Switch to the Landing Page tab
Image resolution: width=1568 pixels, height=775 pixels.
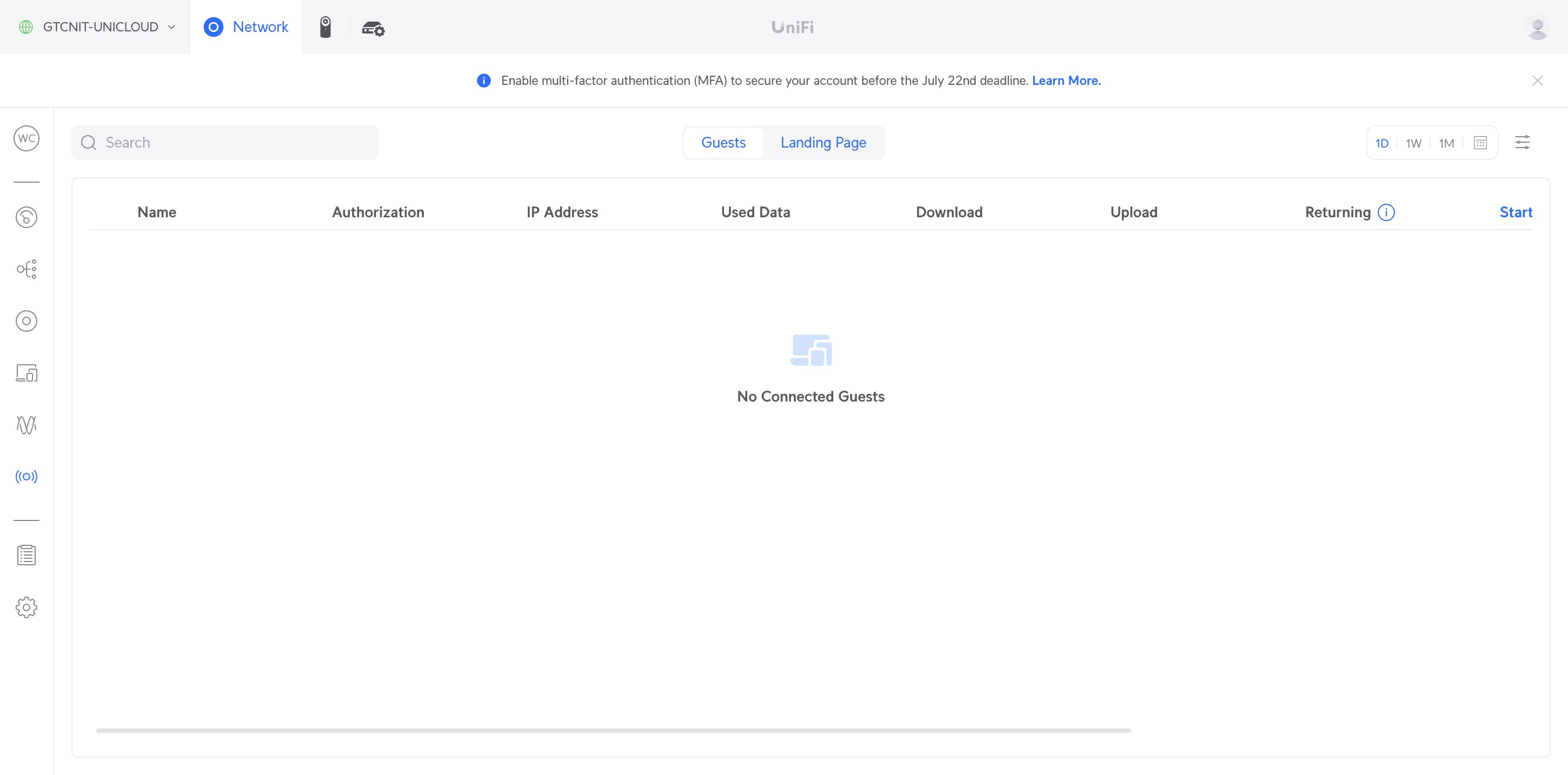point(823,142)
